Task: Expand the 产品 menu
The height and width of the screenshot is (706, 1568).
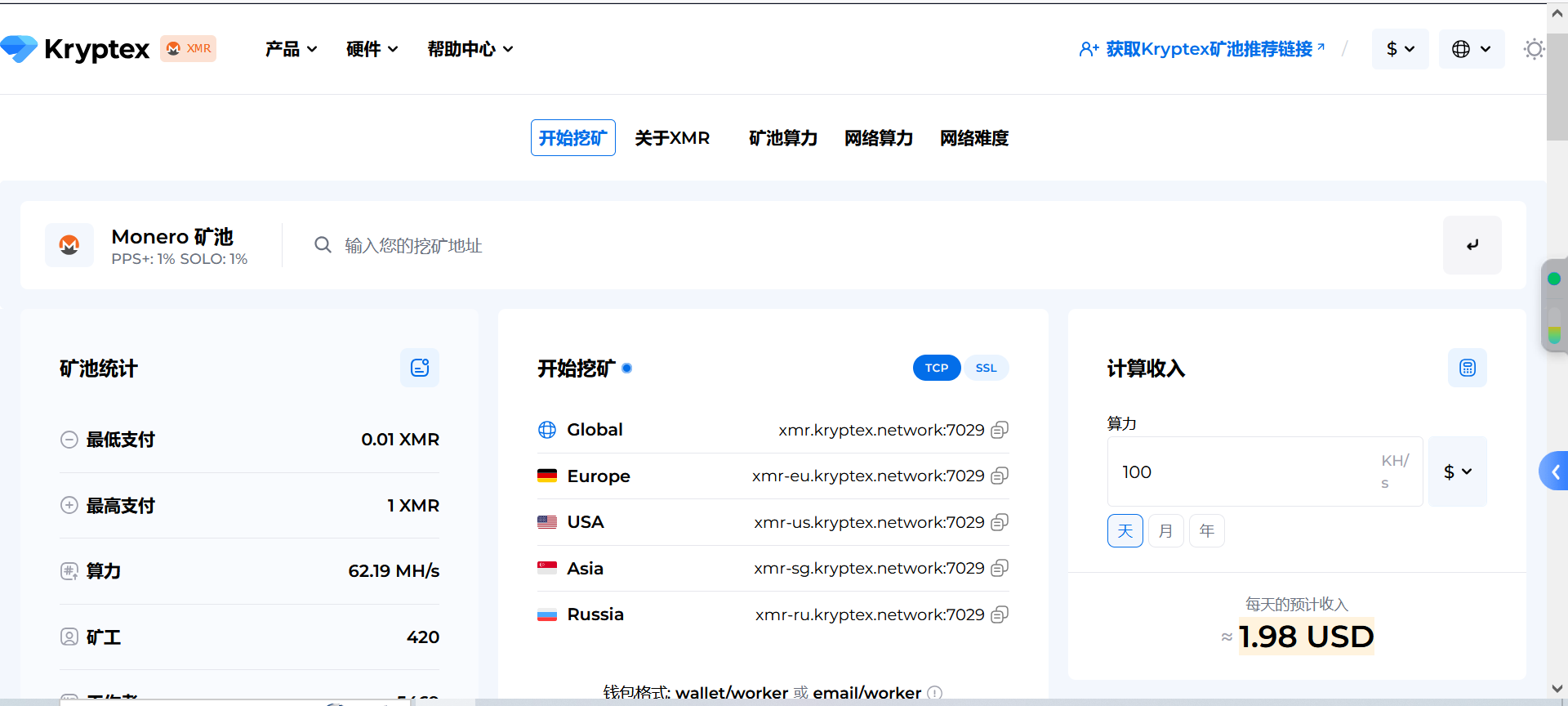Action: (x=292, y=49)
